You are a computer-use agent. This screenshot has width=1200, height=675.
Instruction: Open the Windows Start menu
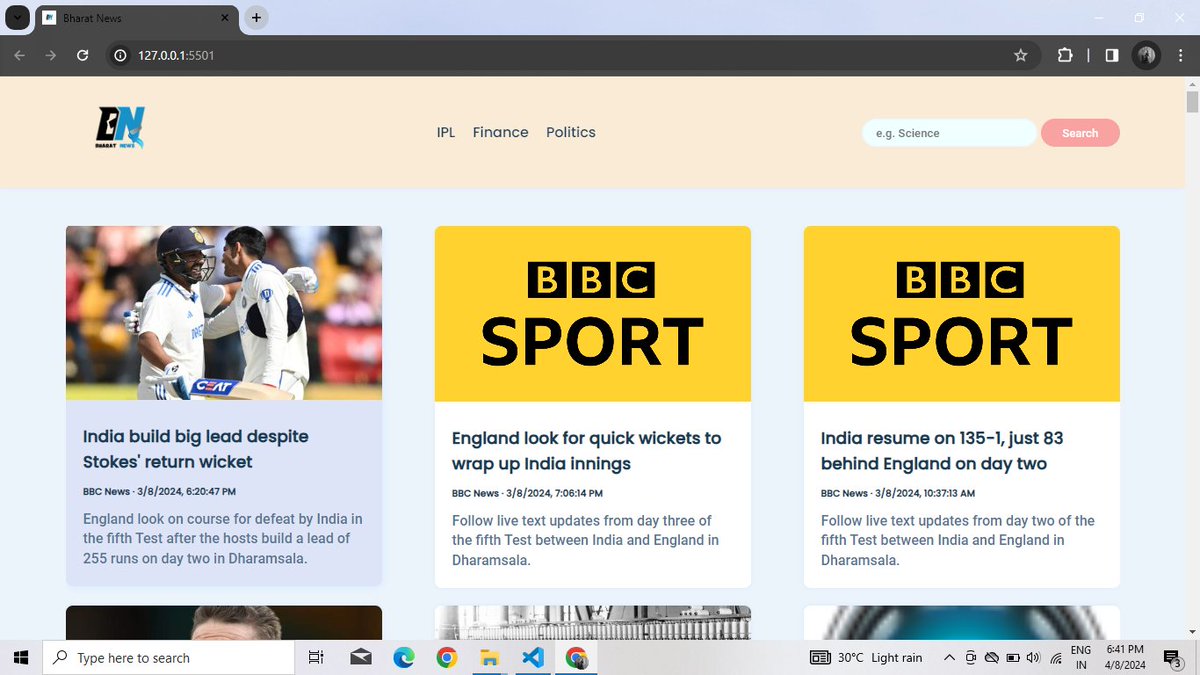(20, 657)
